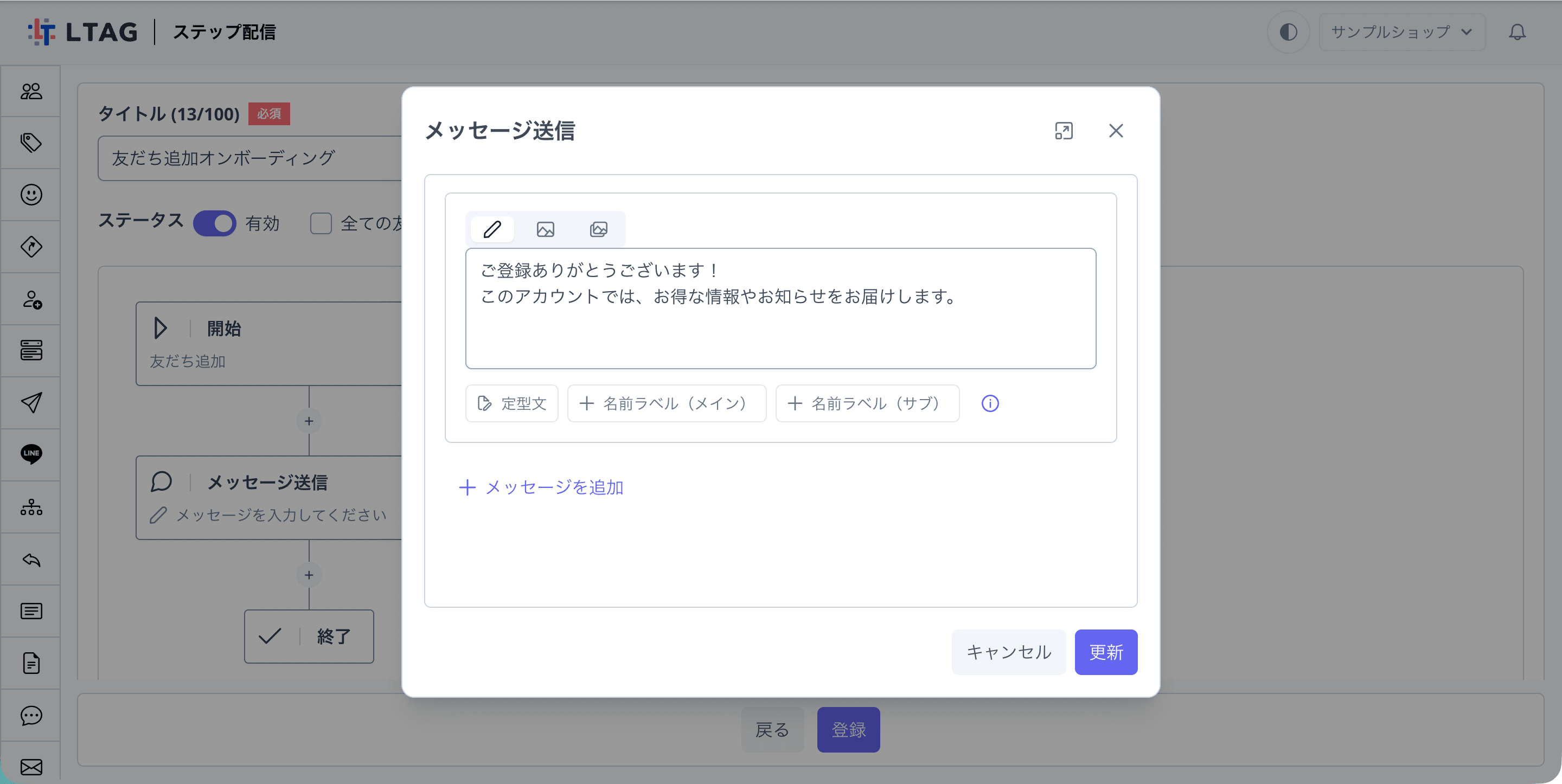Click the 登録 button

(848, 729)
